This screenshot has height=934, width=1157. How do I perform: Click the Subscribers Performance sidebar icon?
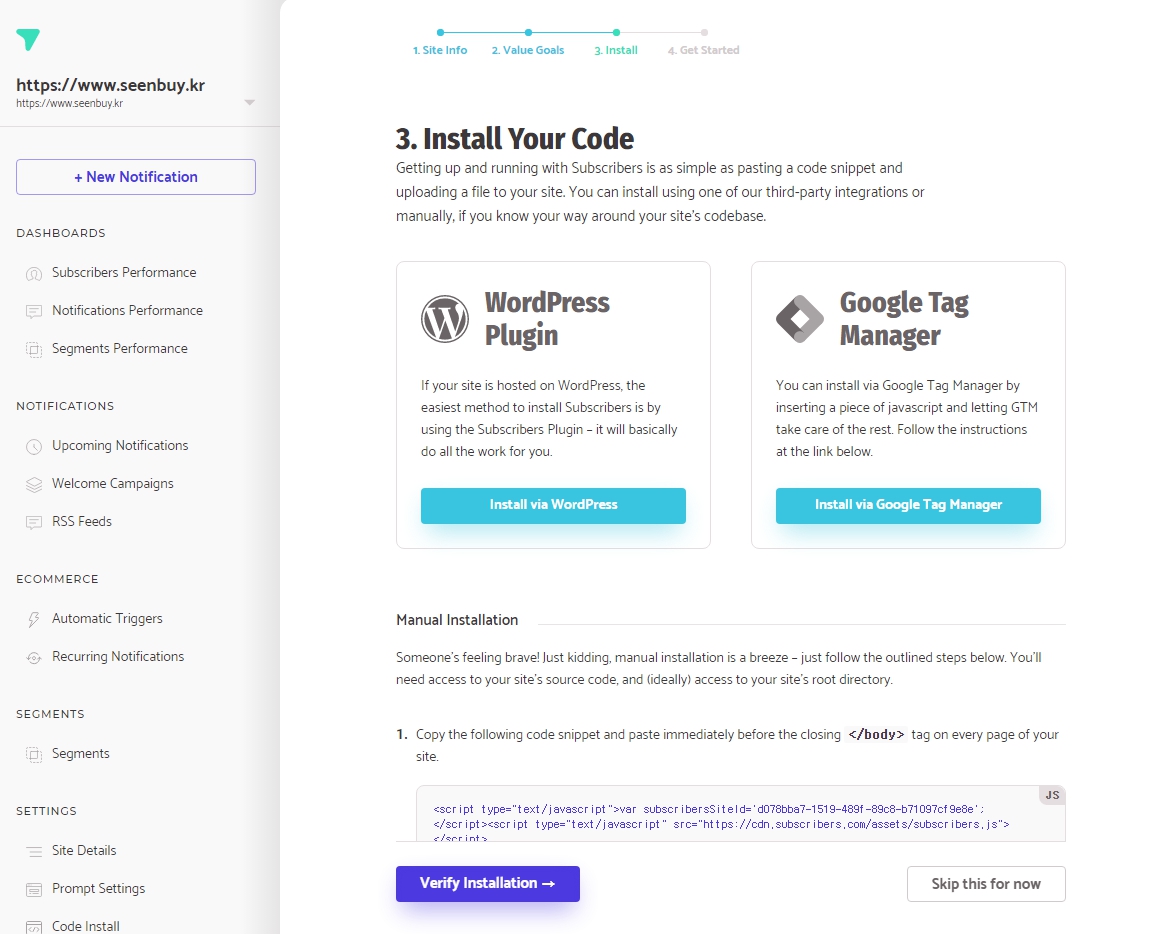click(x=34, y=273)
